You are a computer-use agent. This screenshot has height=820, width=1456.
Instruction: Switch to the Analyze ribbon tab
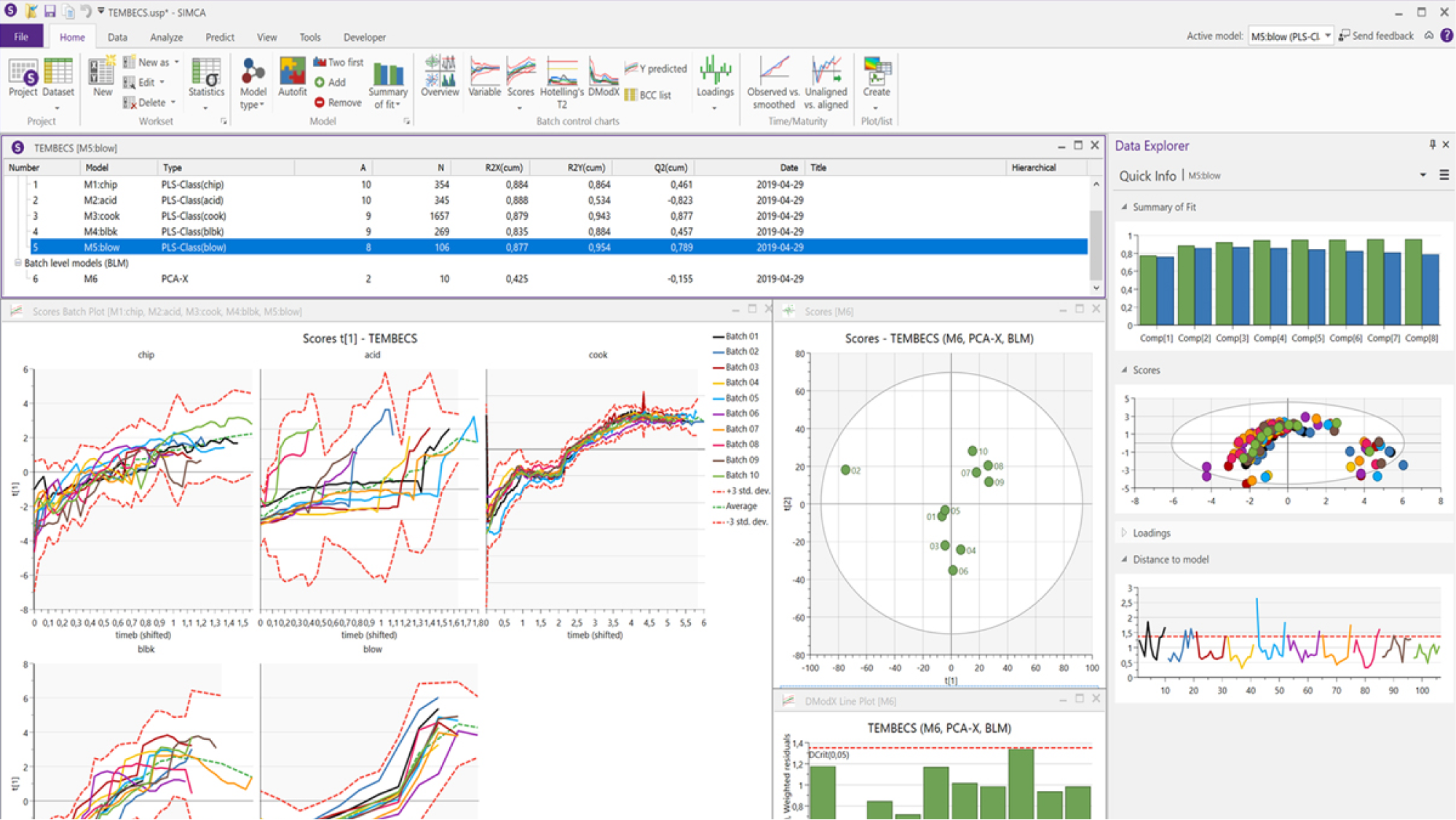tap(166, 37)
